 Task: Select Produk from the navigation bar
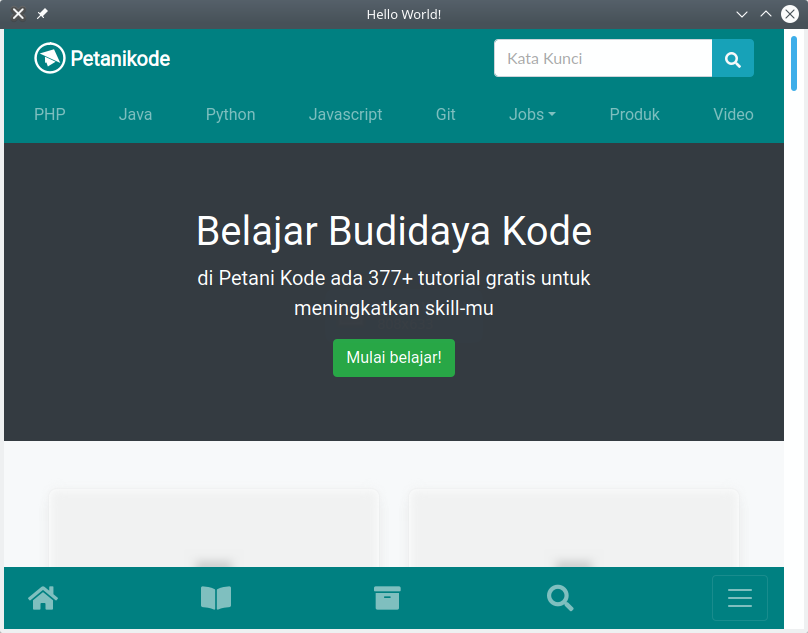click(x=634, y=114)
